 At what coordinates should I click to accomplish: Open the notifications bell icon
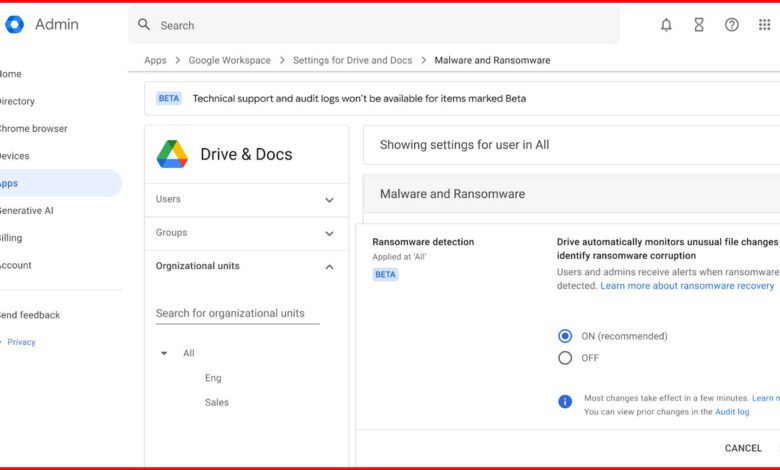point(666,25)
